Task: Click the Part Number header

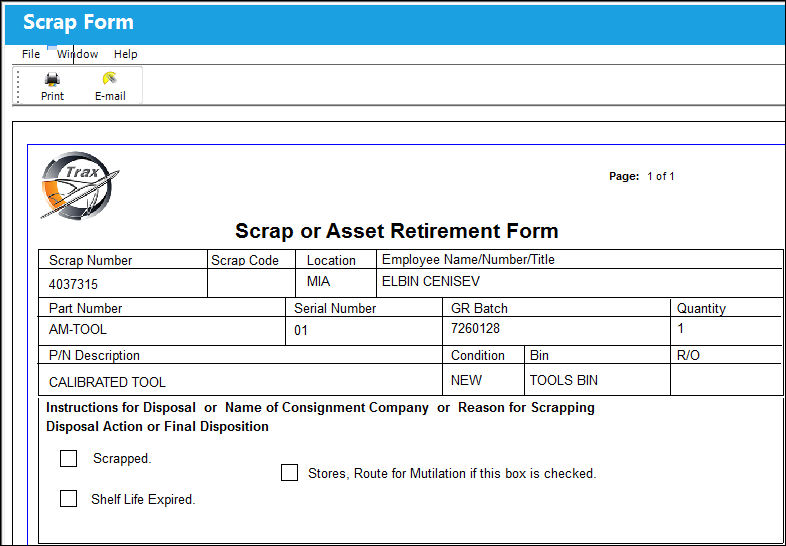Action: (x=85, y=308)
